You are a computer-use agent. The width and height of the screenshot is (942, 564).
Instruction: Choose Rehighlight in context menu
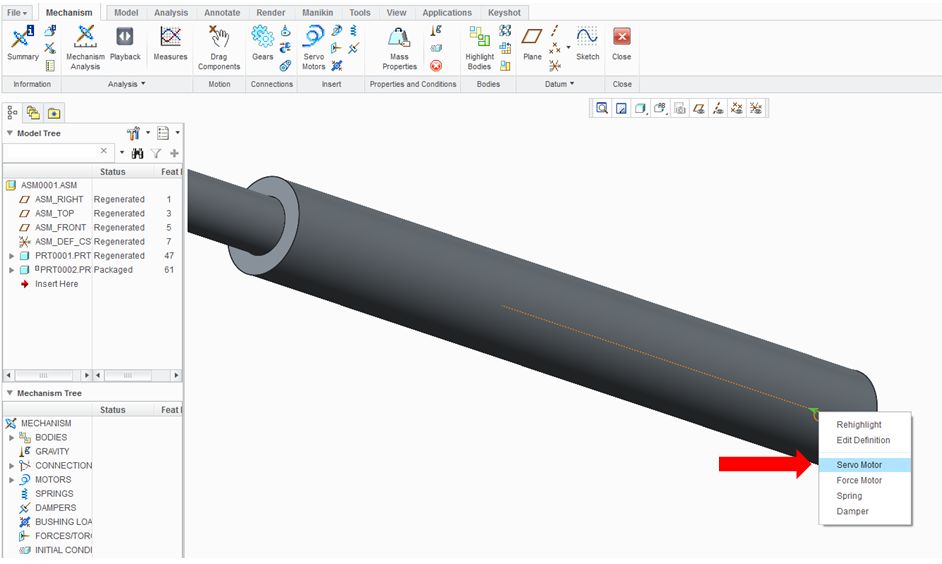coord(865,425)
